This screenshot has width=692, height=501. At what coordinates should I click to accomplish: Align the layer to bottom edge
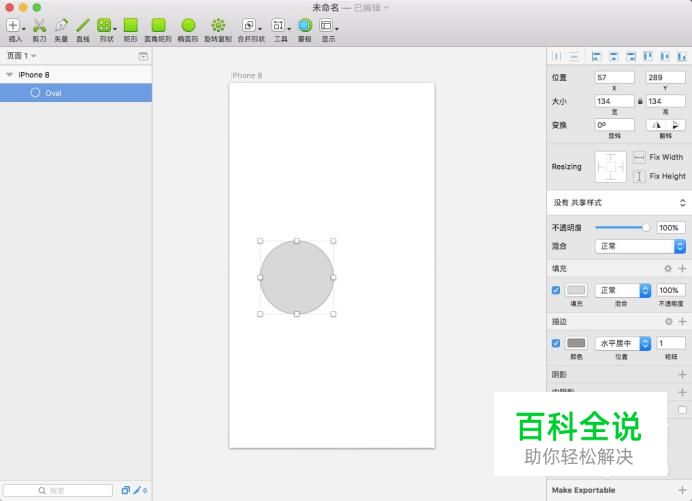click(682, 56)
